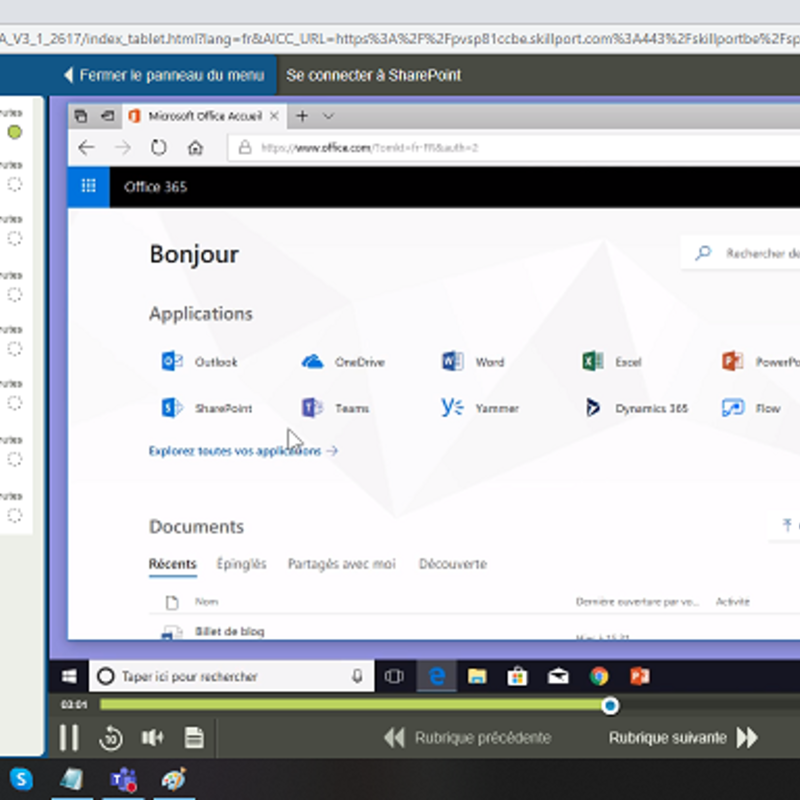Open PowerPoint in the video taskbar
Screen dimensions: 800x800
[x=640, y=677]
